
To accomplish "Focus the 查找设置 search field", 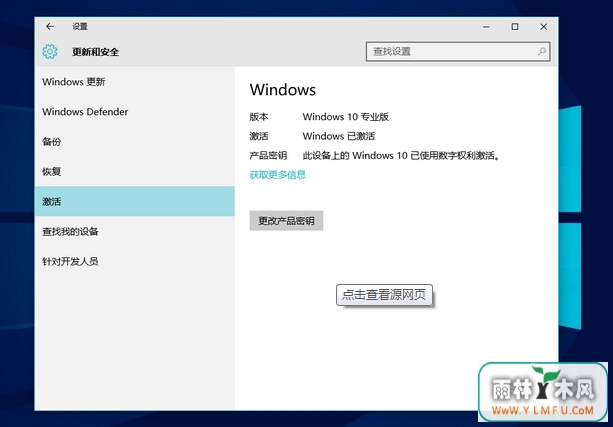I will [458, 52].
